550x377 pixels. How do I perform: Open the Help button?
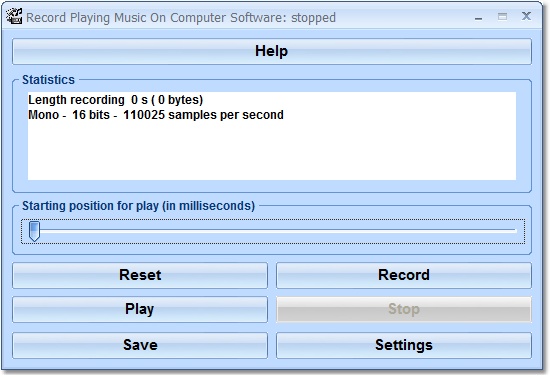coord(272,52)
